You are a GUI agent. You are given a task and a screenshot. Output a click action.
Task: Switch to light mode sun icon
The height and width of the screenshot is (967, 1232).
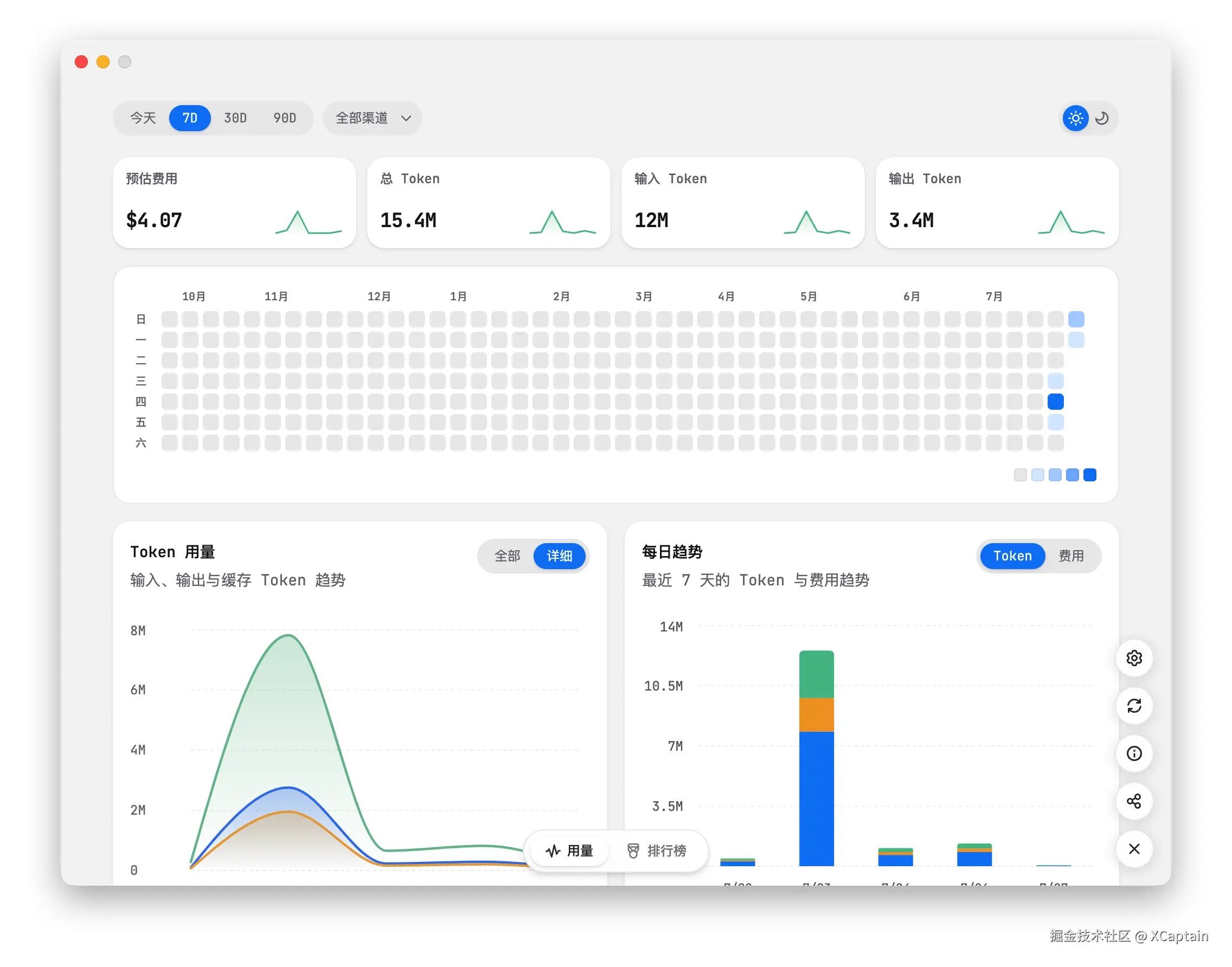click(1075, 118)
